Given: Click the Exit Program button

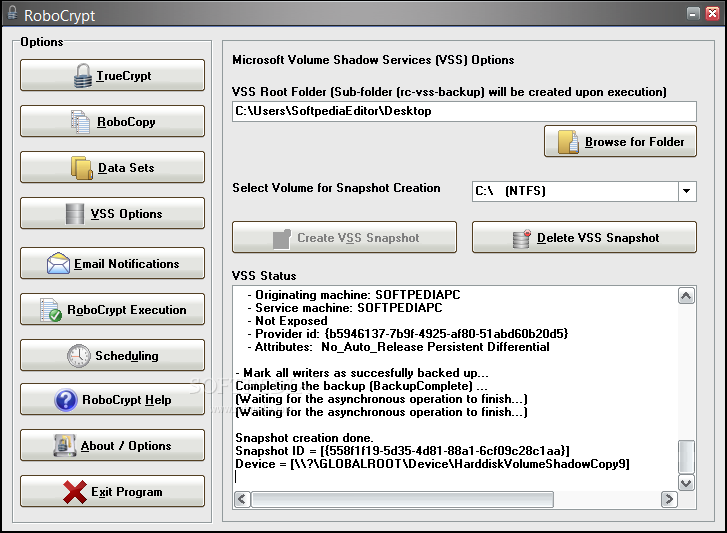Looking at the screenshot, I should [x=112, y=491].
